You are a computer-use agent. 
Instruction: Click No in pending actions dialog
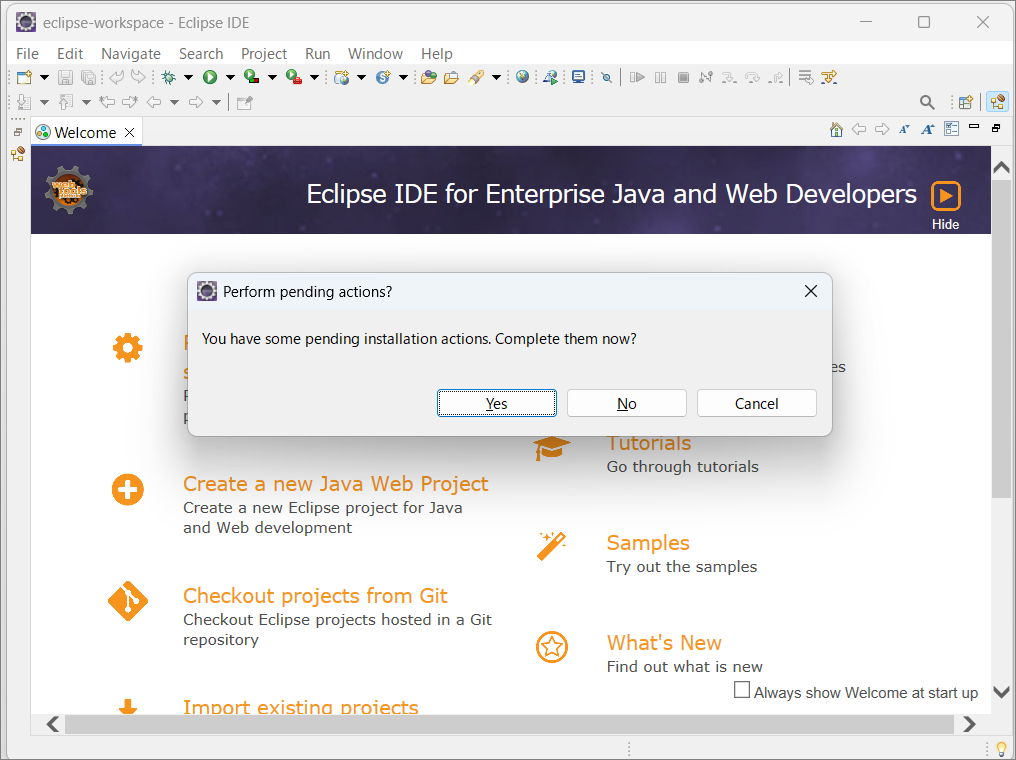pyautogui.click(x=627, y=403)
